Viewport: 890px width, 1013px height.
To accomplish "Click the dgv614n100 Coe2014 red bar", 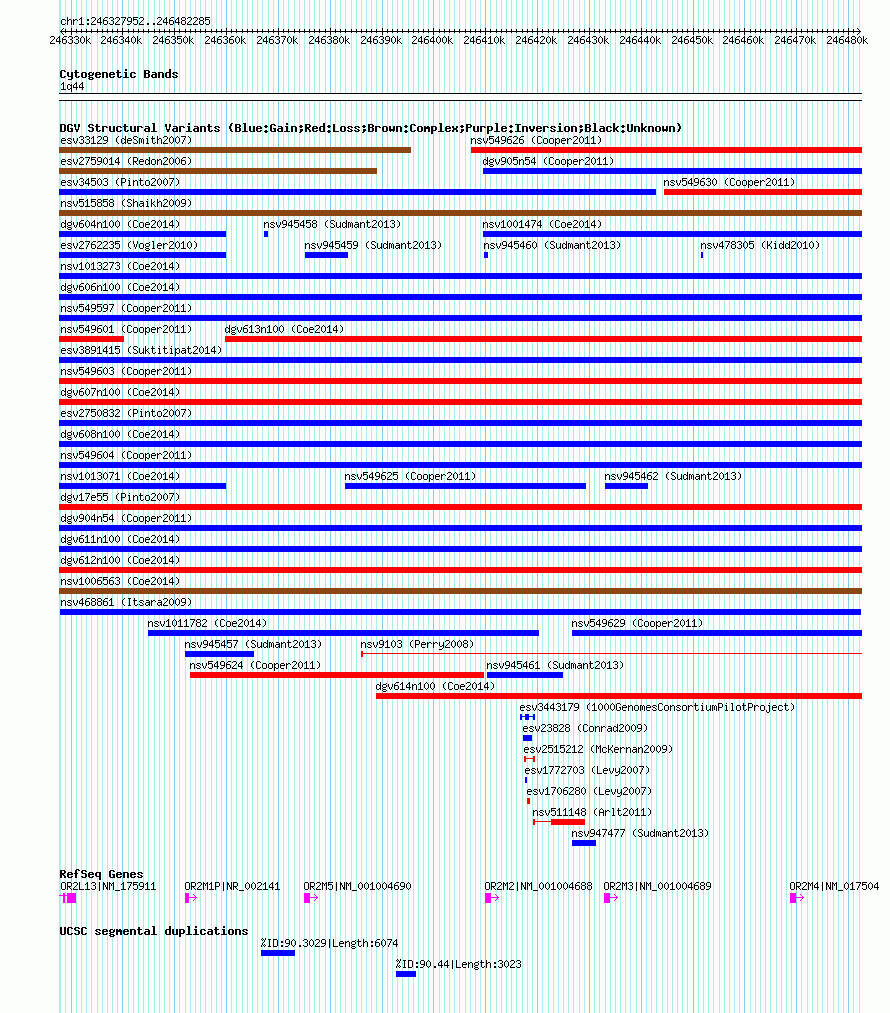I will (619, 696).
